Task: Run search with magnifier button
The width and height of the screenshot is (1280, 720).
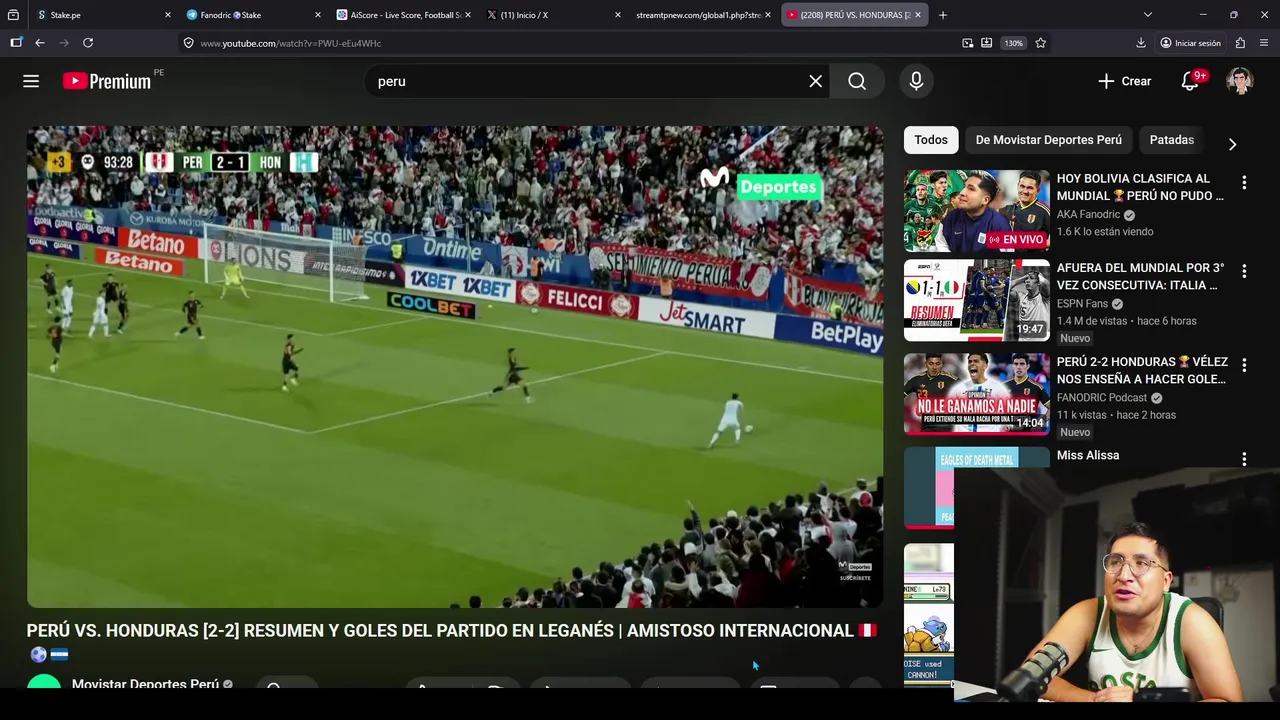Action: click(x=857, y=81)
